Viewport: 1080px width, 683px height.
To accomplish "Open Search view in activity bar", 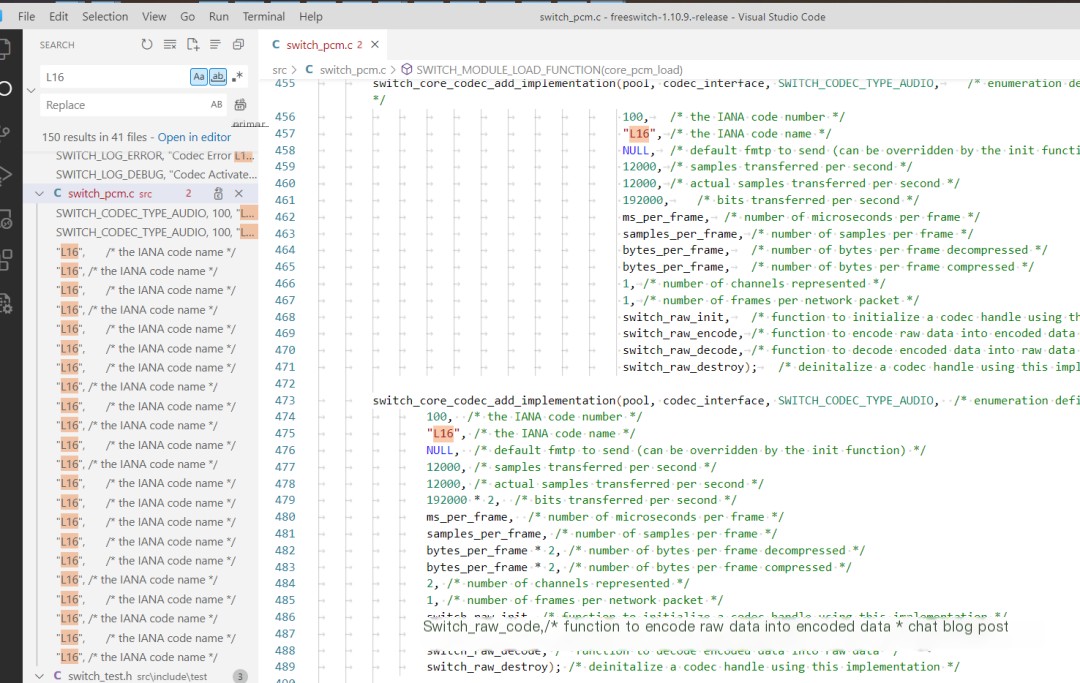I will click(5, 88).
